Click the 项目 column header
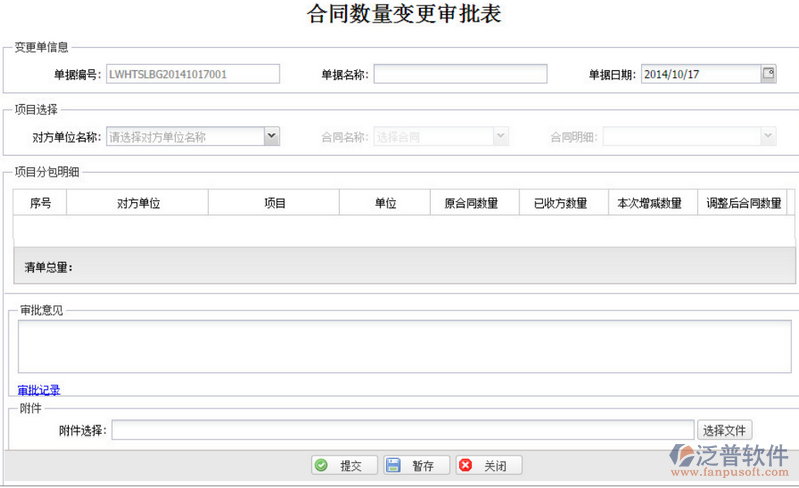The height and width of the screenshot is (488, 799). pyautogui.click(x=275, y=203)
